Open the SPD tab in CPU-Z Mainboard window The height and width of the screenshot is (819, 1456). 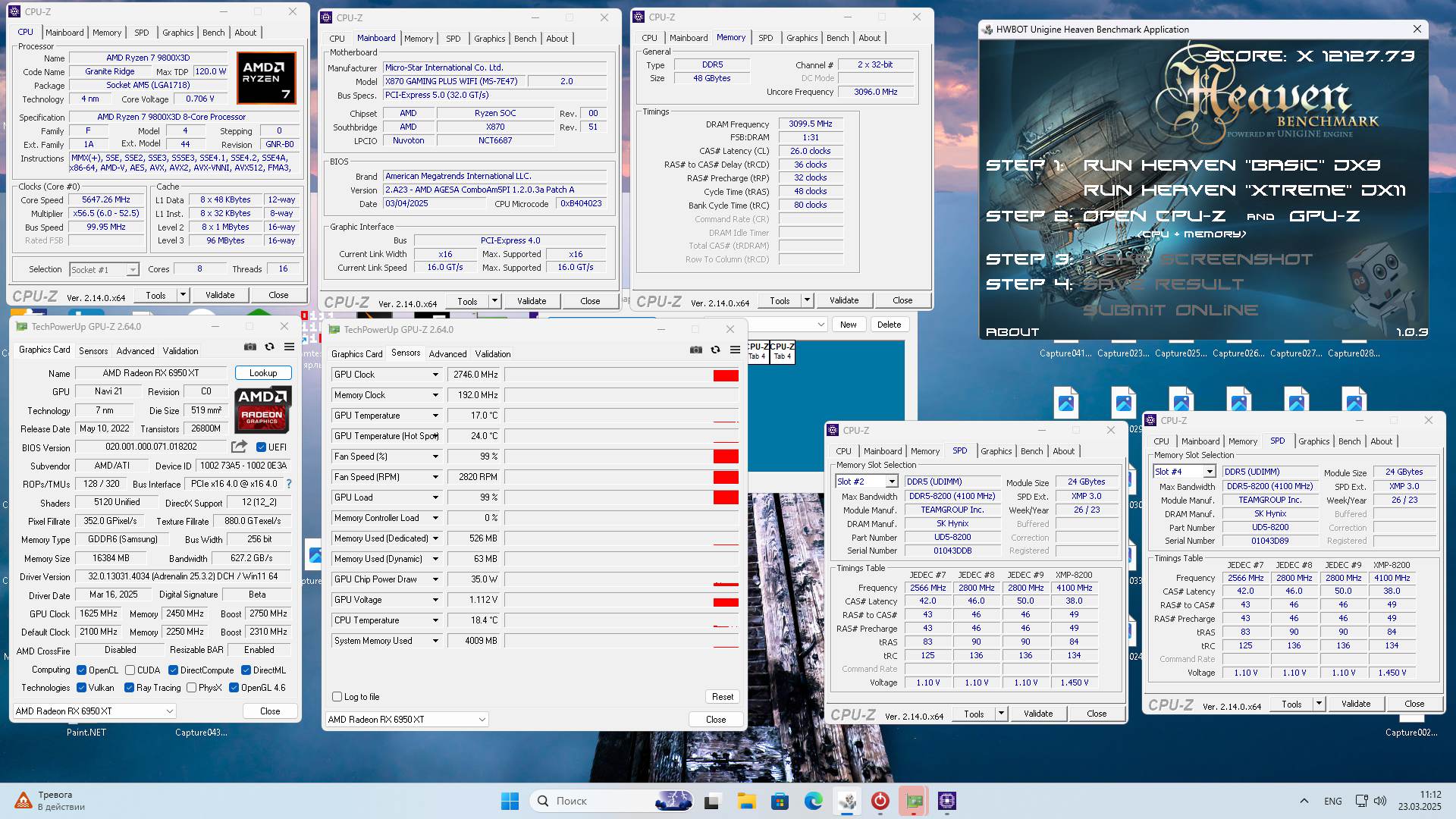coord(453,39)
